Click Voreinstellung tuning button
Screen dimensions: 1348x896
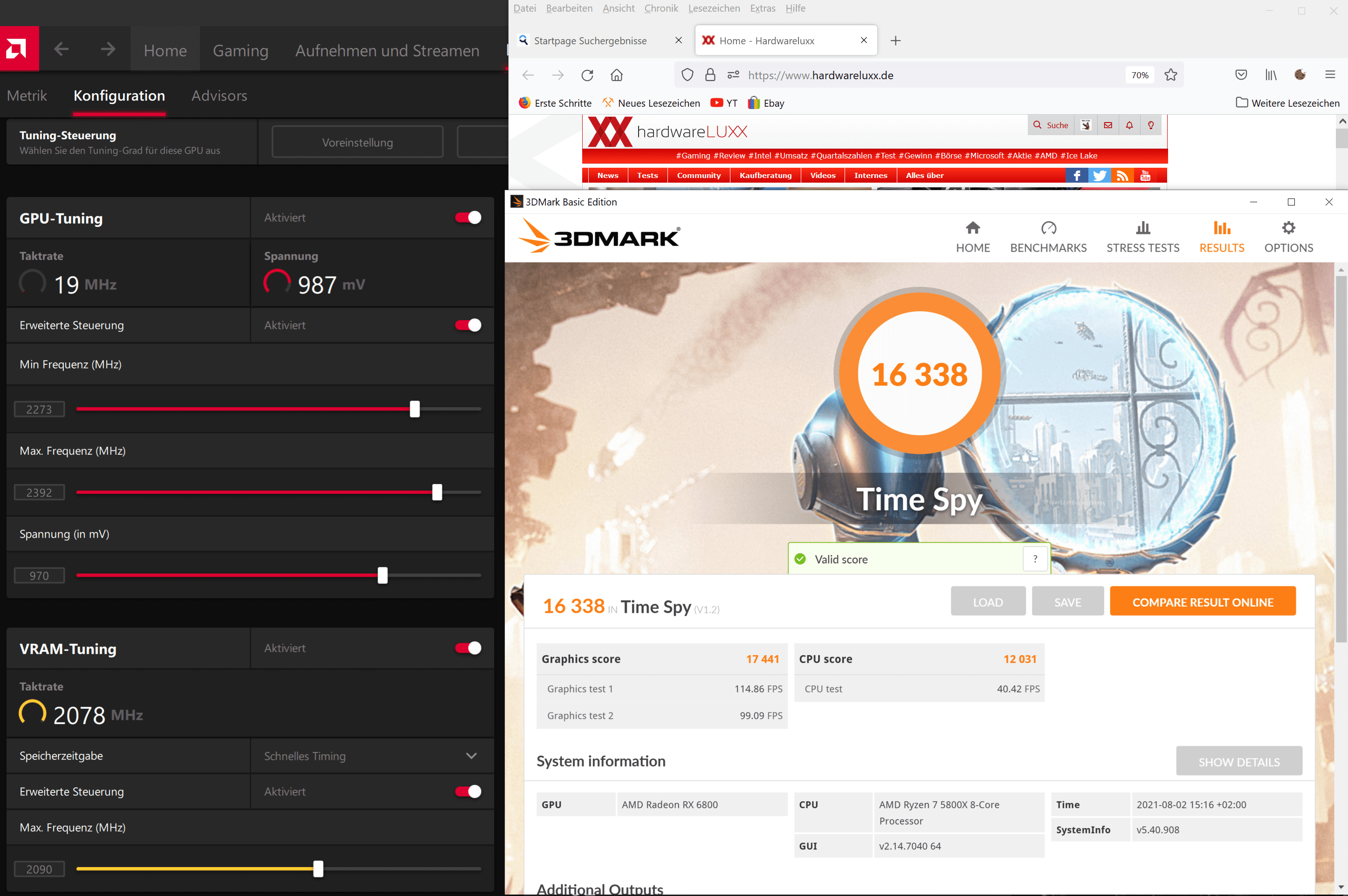pyautogui.click(x=358, y=142)
